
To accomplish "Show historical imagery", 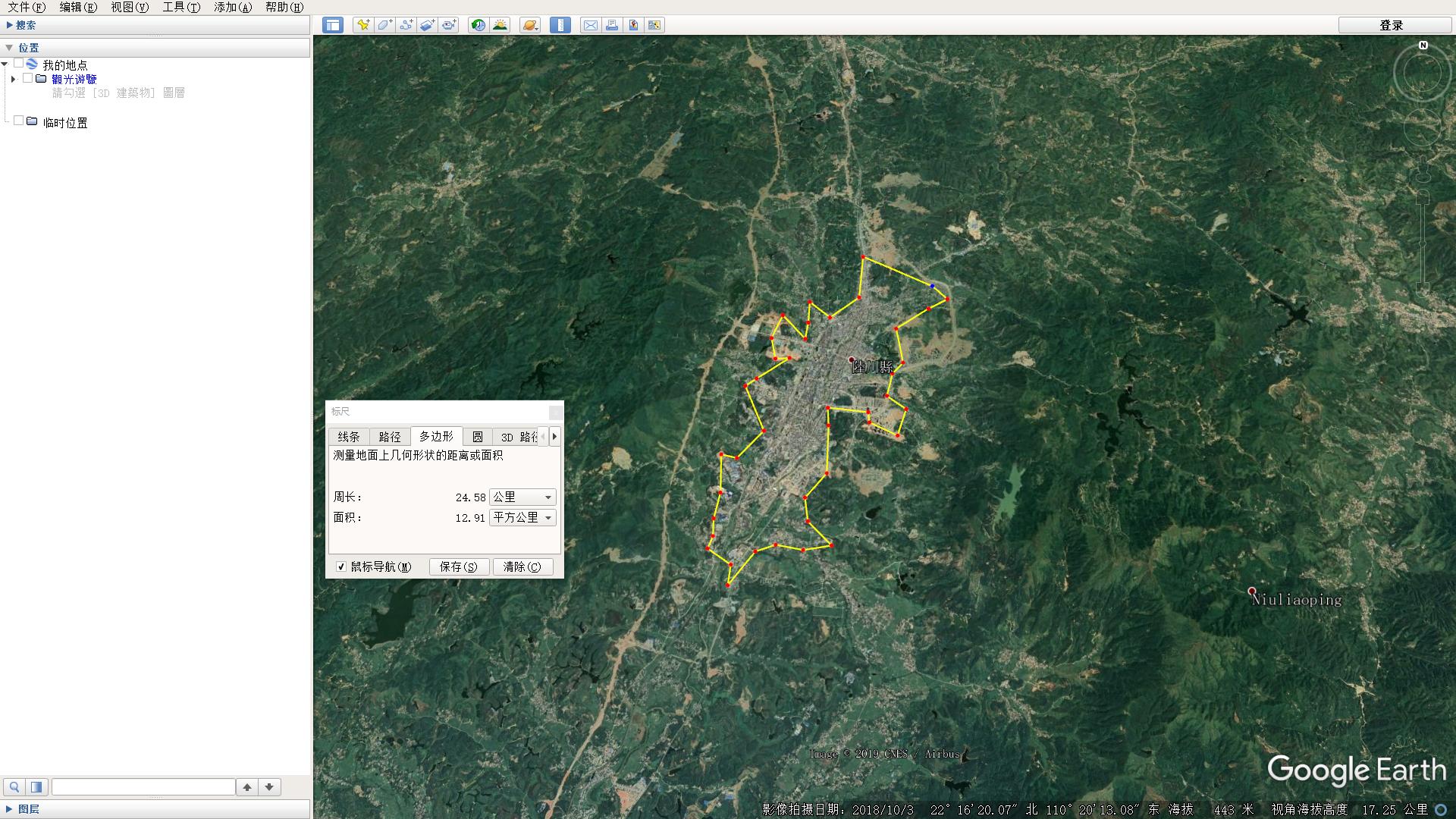I will pyautogui.click(x=477, y=25).
